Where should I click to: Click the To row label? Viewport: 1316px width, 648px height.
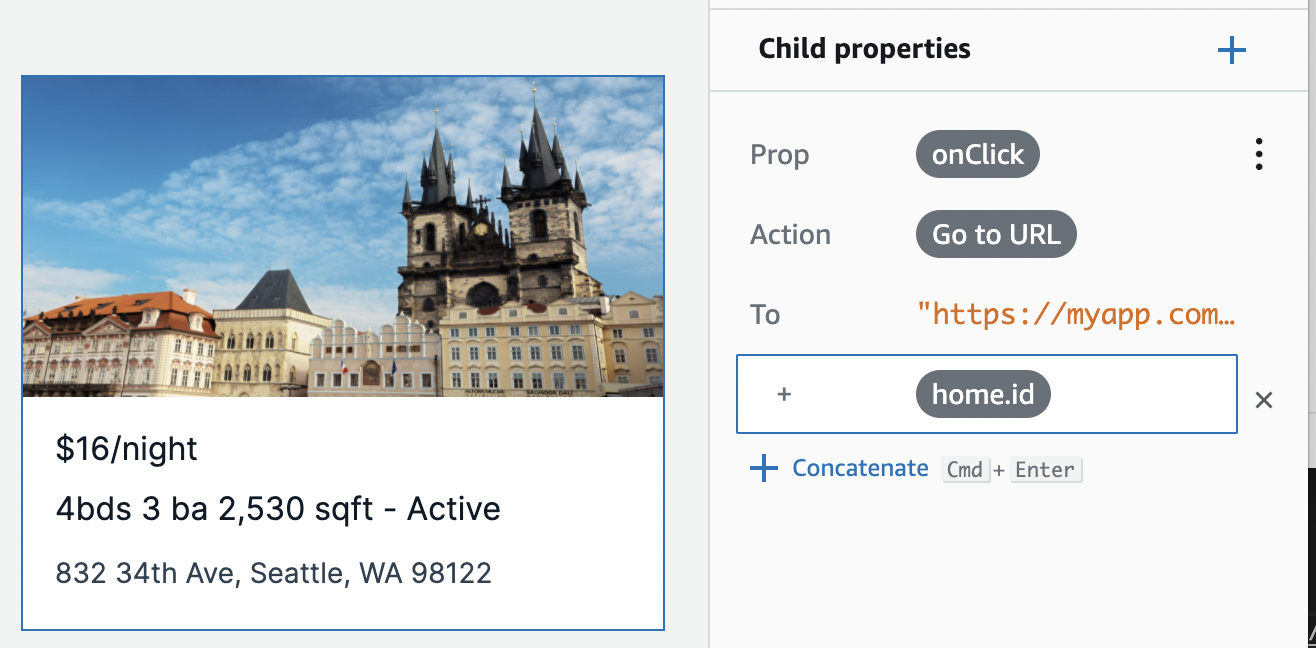pos(765,314)
